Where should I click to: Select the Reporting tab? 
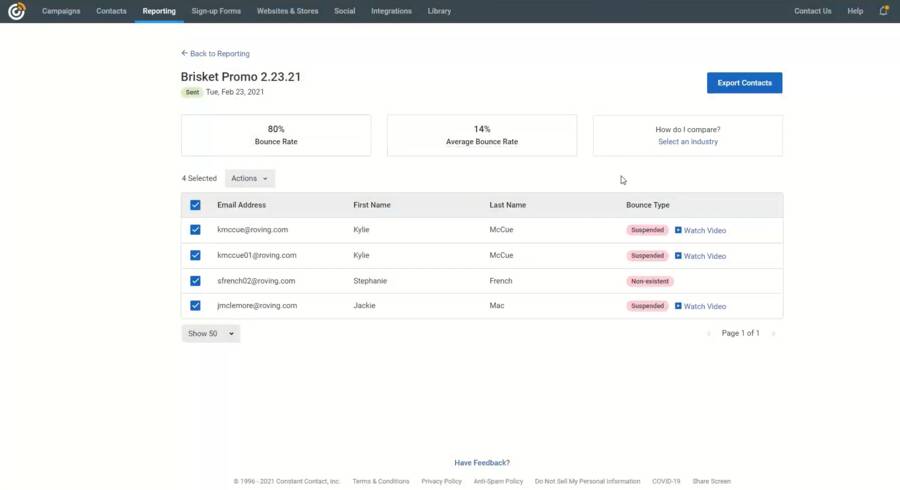(x=159, y=11)
